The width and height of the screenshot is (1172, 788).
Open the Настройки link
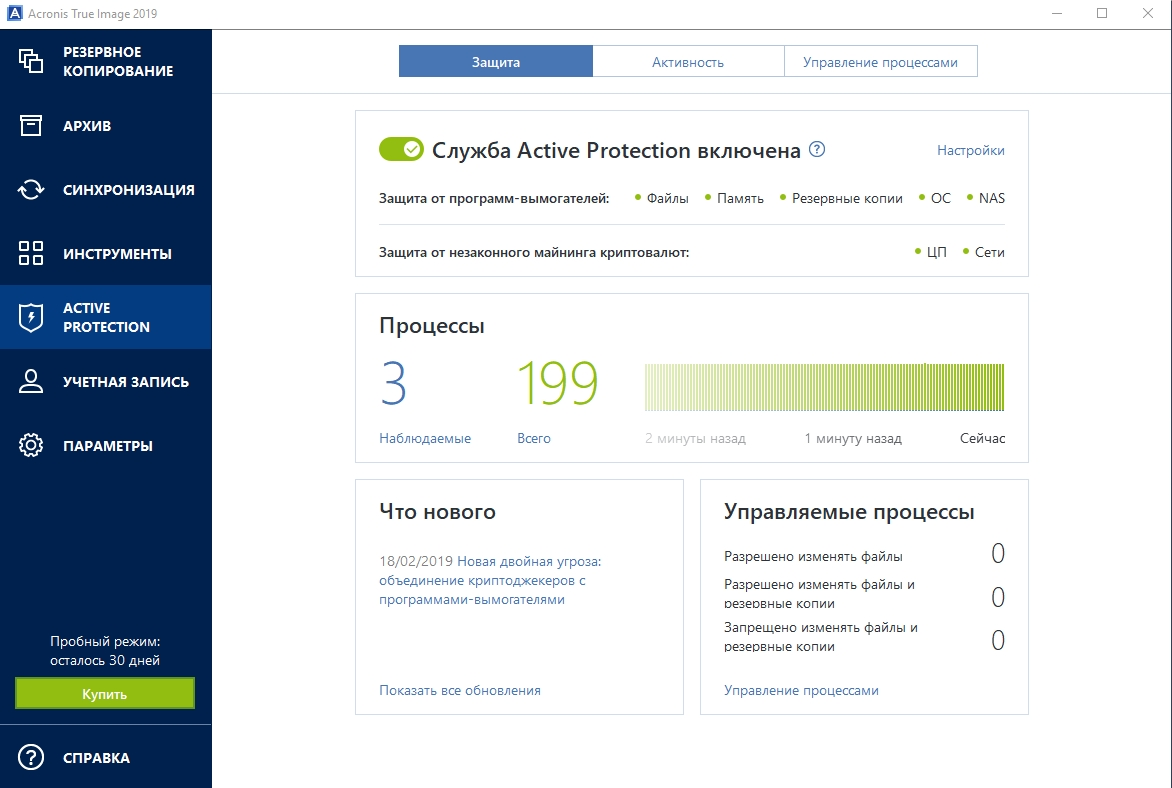point(970,150)
